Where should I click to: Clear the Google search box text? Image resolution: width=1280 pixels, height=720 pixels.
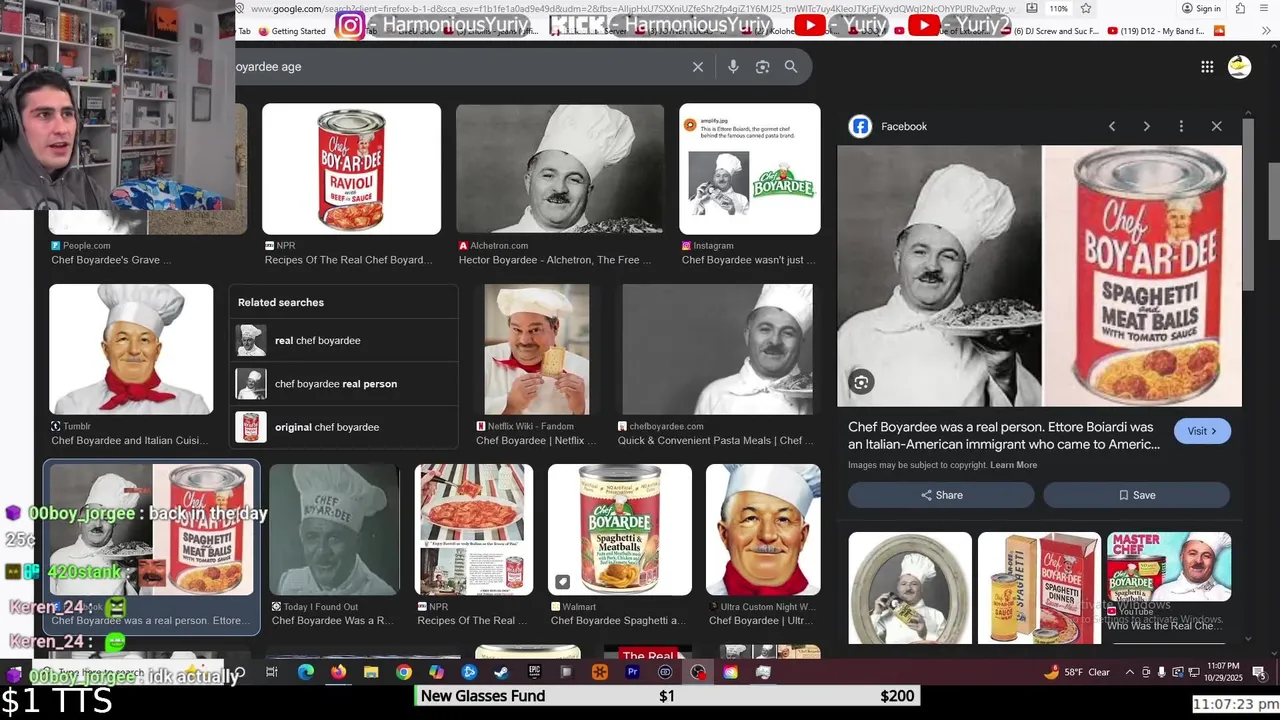(698, 67)
